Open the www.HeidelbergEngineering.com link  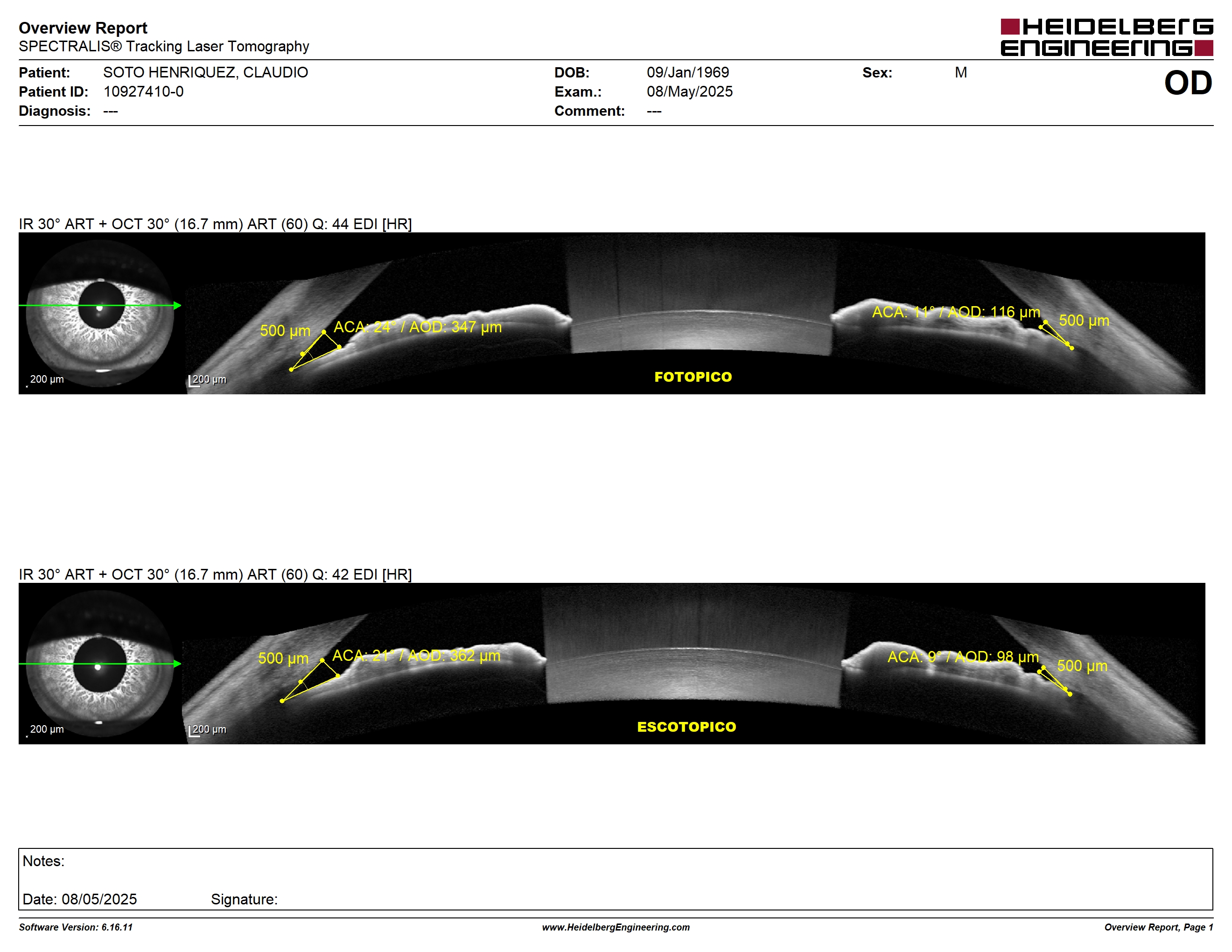(x=616, y=927)
